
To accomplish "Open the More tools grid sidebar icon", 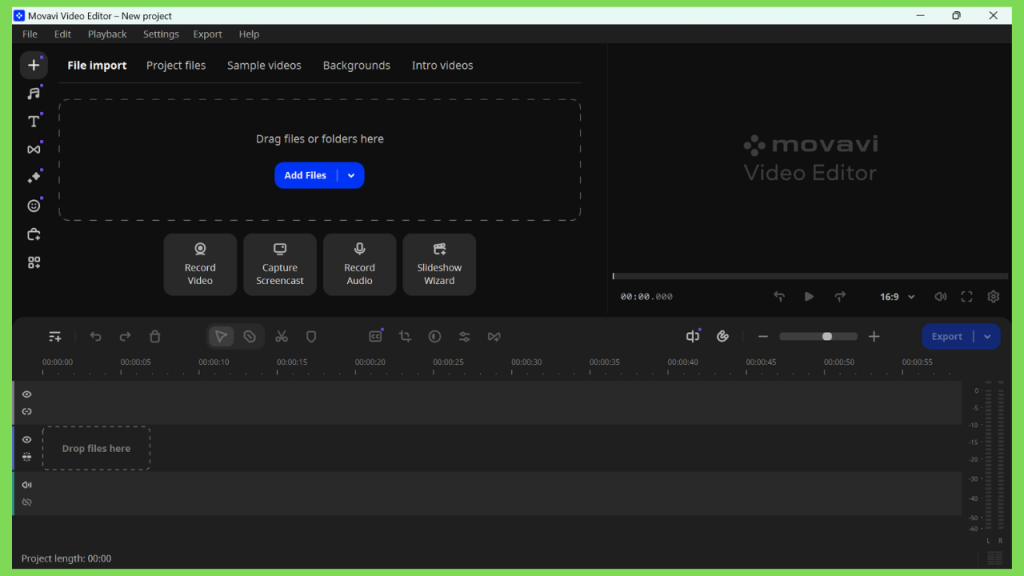I will (x=33, y=263).
